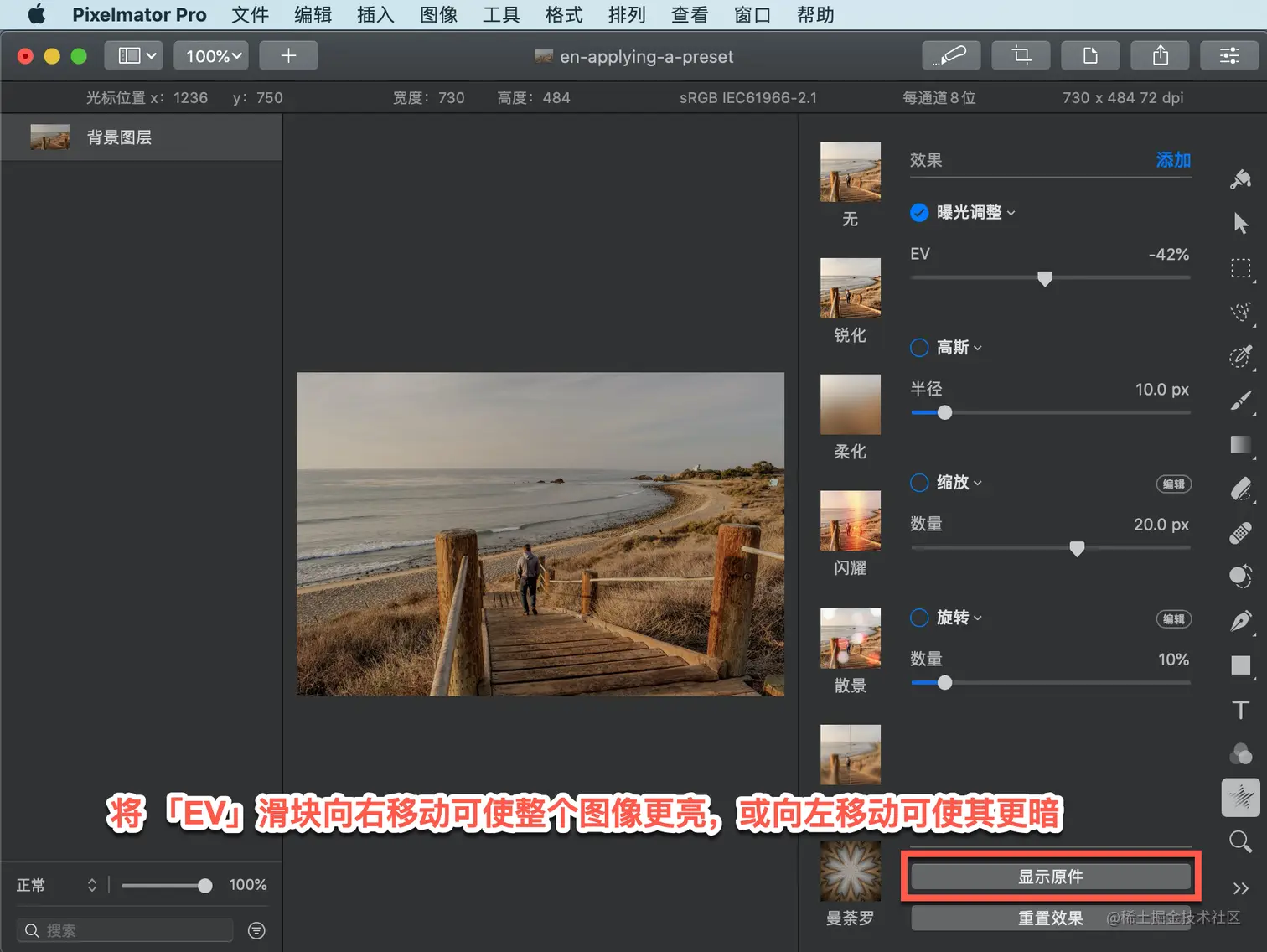Open the 文件 menu

coord(250,14)
